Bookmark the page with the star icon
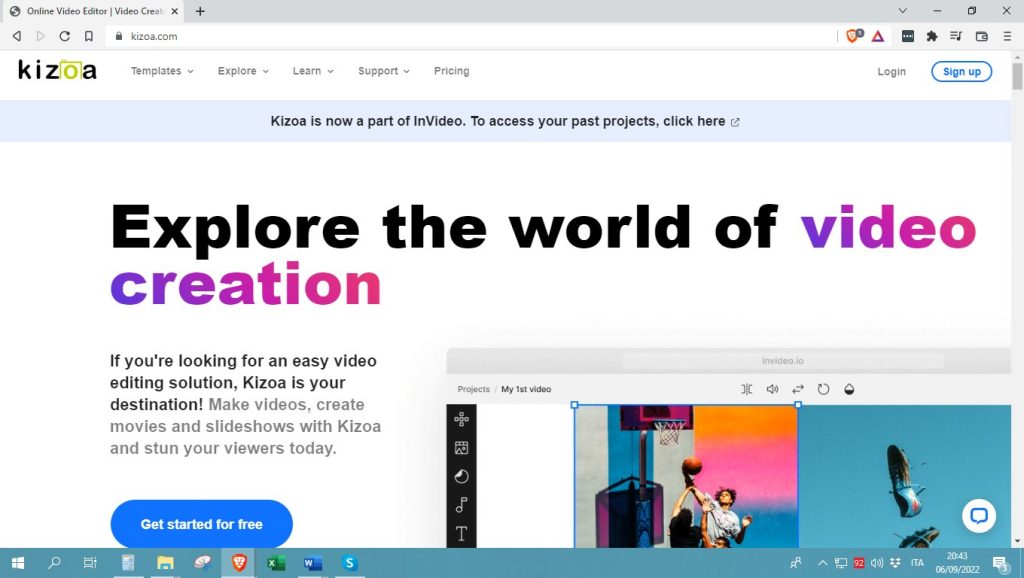The height and width of the screenshot is (578, 1024). point(91,34)
